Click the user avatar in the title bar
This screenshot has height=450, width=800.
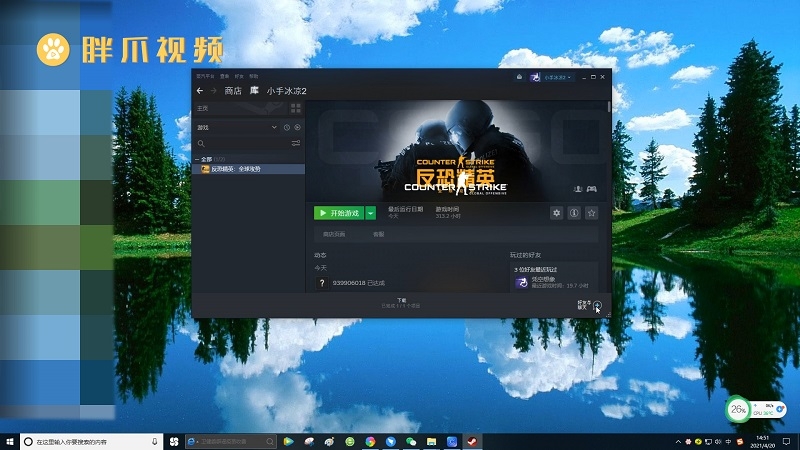click(535, 77)
